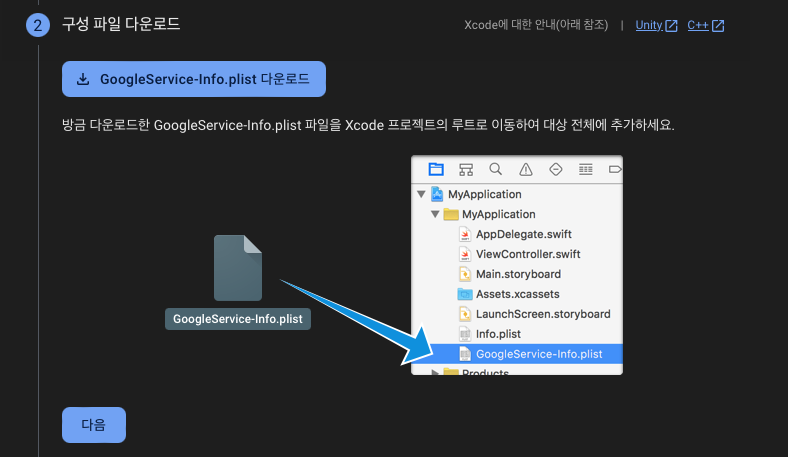The width and height of the screenshot is (788, 457).
Task: Select Main.storyboard file
Action: [x=517, y=274]
